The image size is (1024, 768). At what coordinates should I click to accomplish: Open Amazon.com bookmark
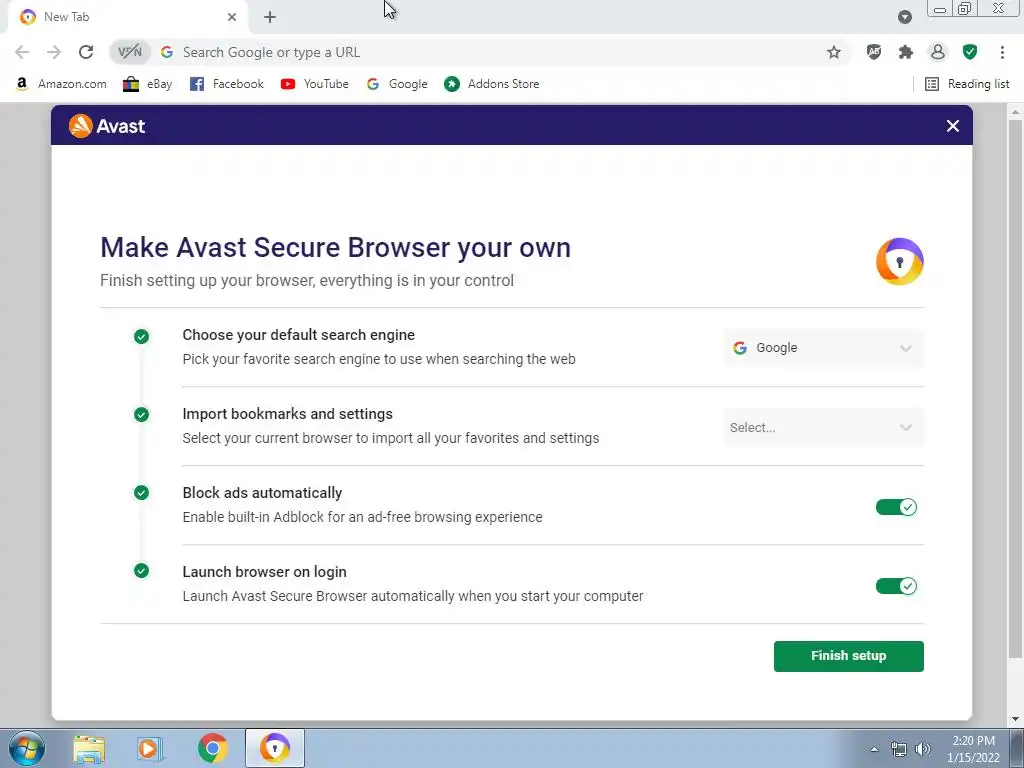[x=61, y=84]
